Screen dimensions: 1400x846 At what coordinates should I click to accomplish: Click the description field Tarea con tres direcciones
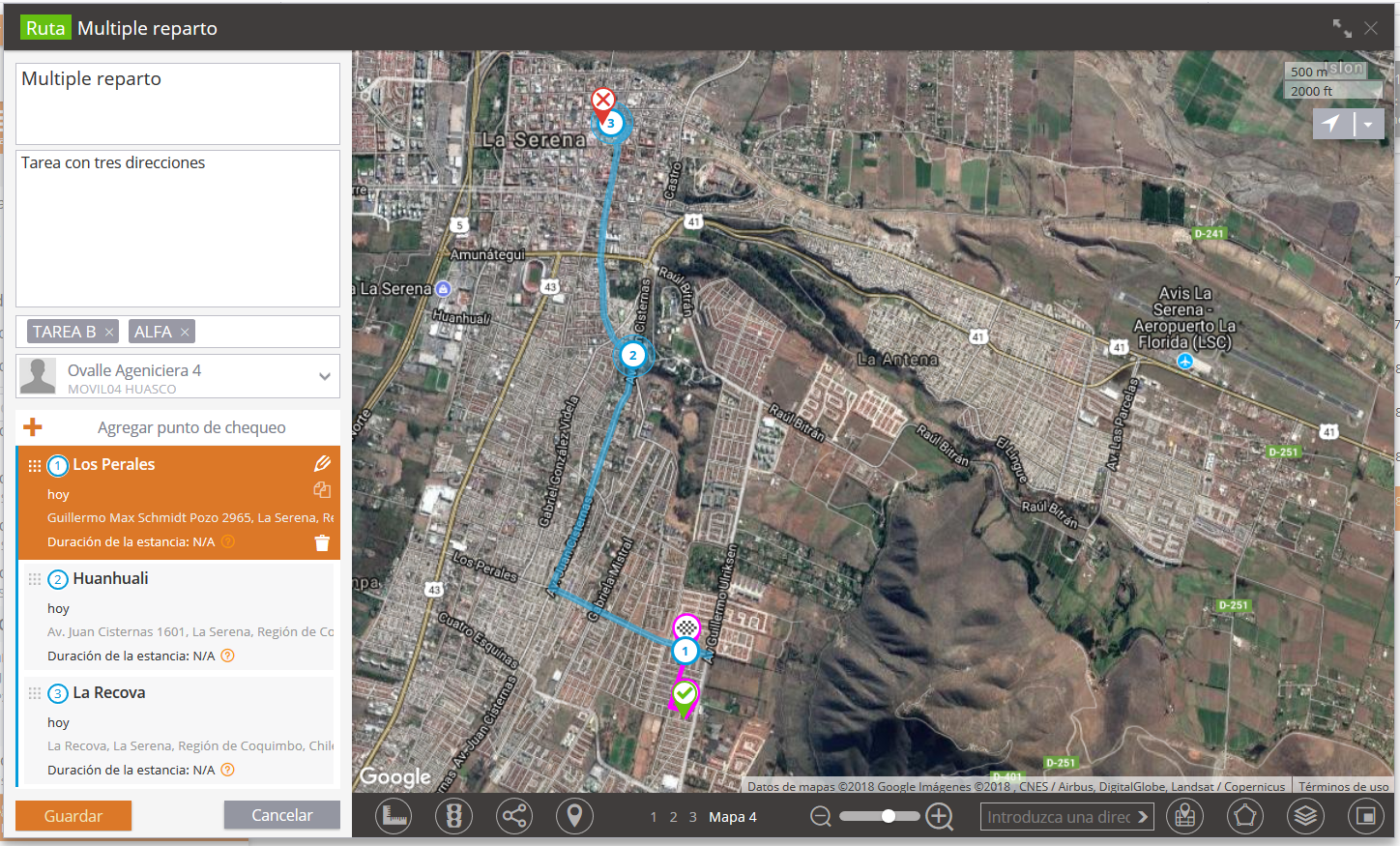click(178, 228)
